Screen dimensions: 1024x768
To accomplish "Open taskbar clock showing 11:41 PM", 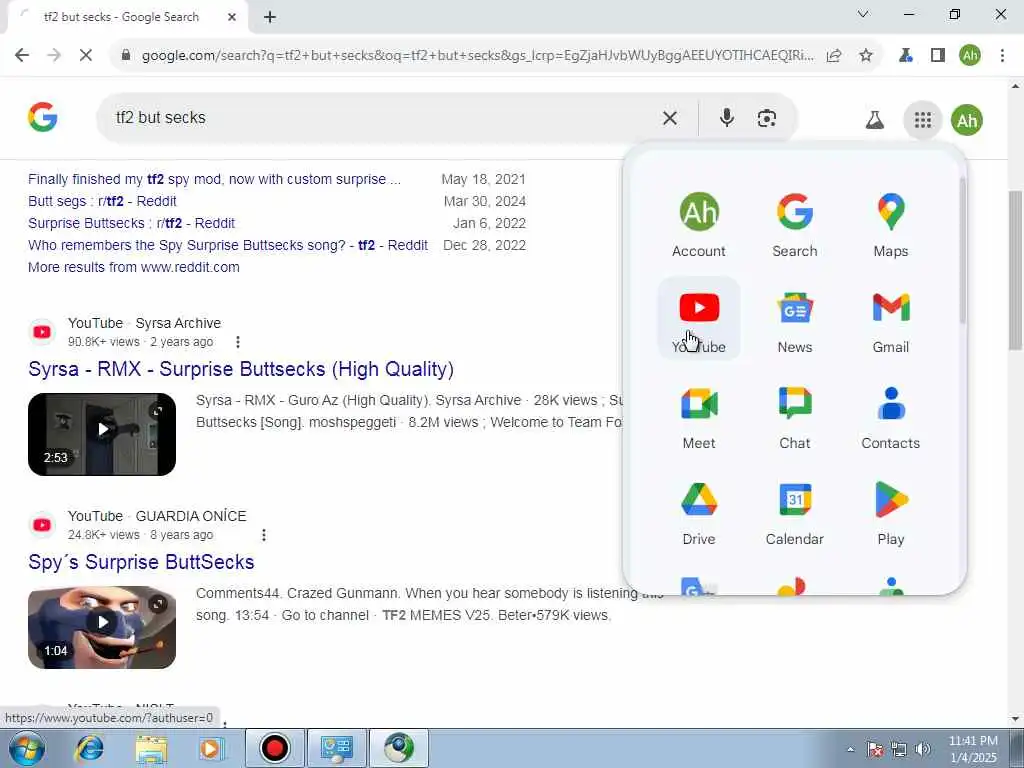I will [x=973, y=749].
